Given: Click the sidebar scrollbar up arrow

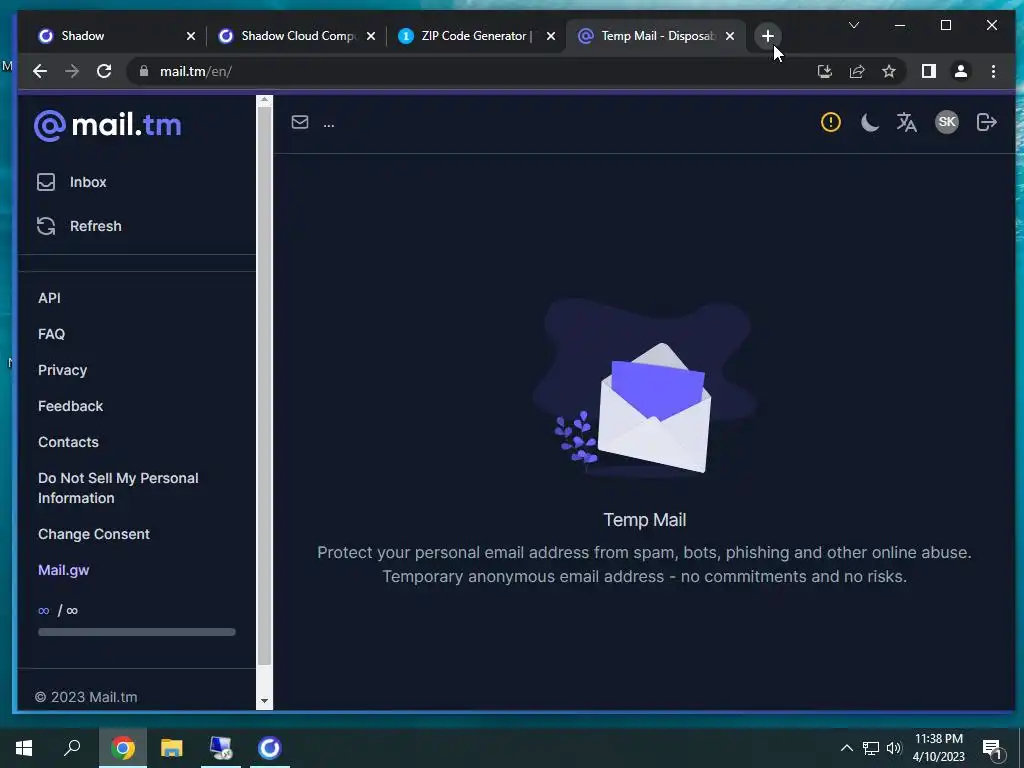Looking at the screenshot, I should 264,101.
